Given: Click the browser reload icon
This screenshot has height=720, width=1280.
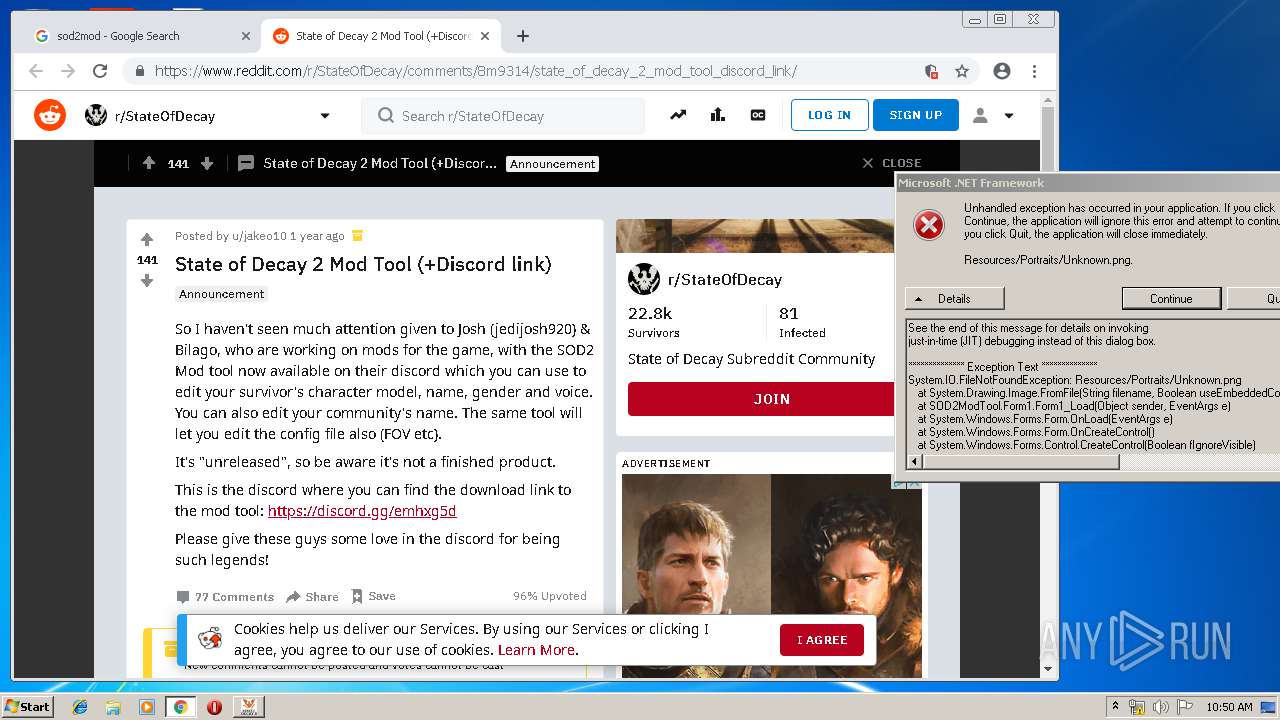Looking at the screenshot, I should [100, 71].
